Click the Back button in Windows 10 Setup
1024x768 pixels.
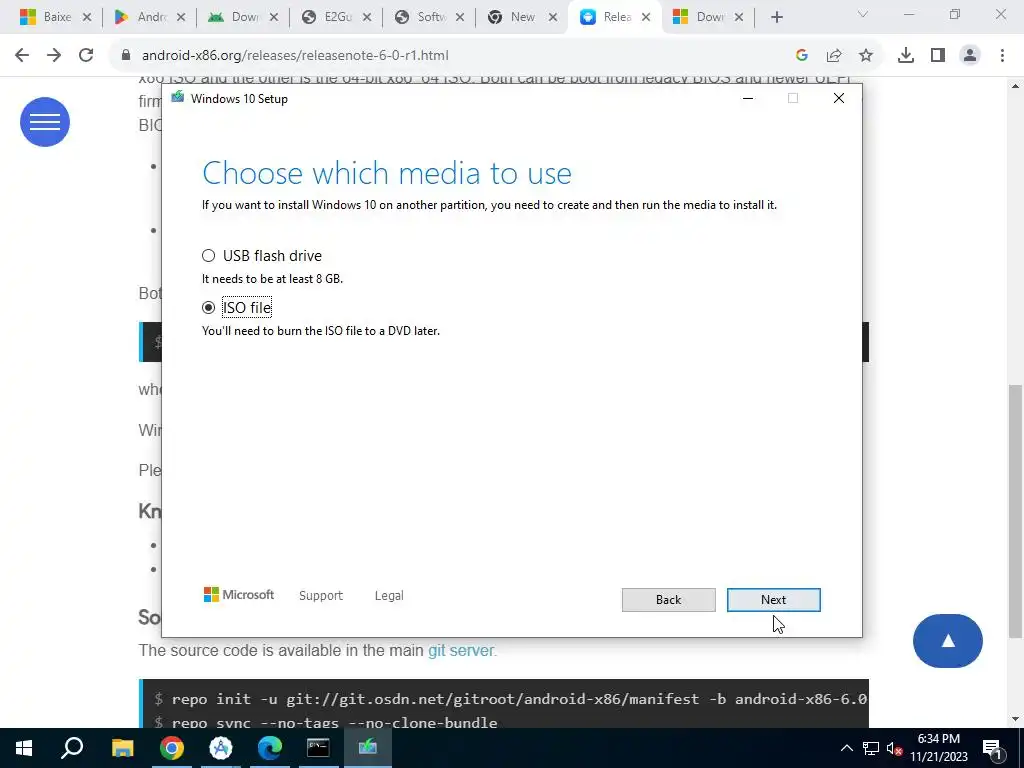coord(668,600)
